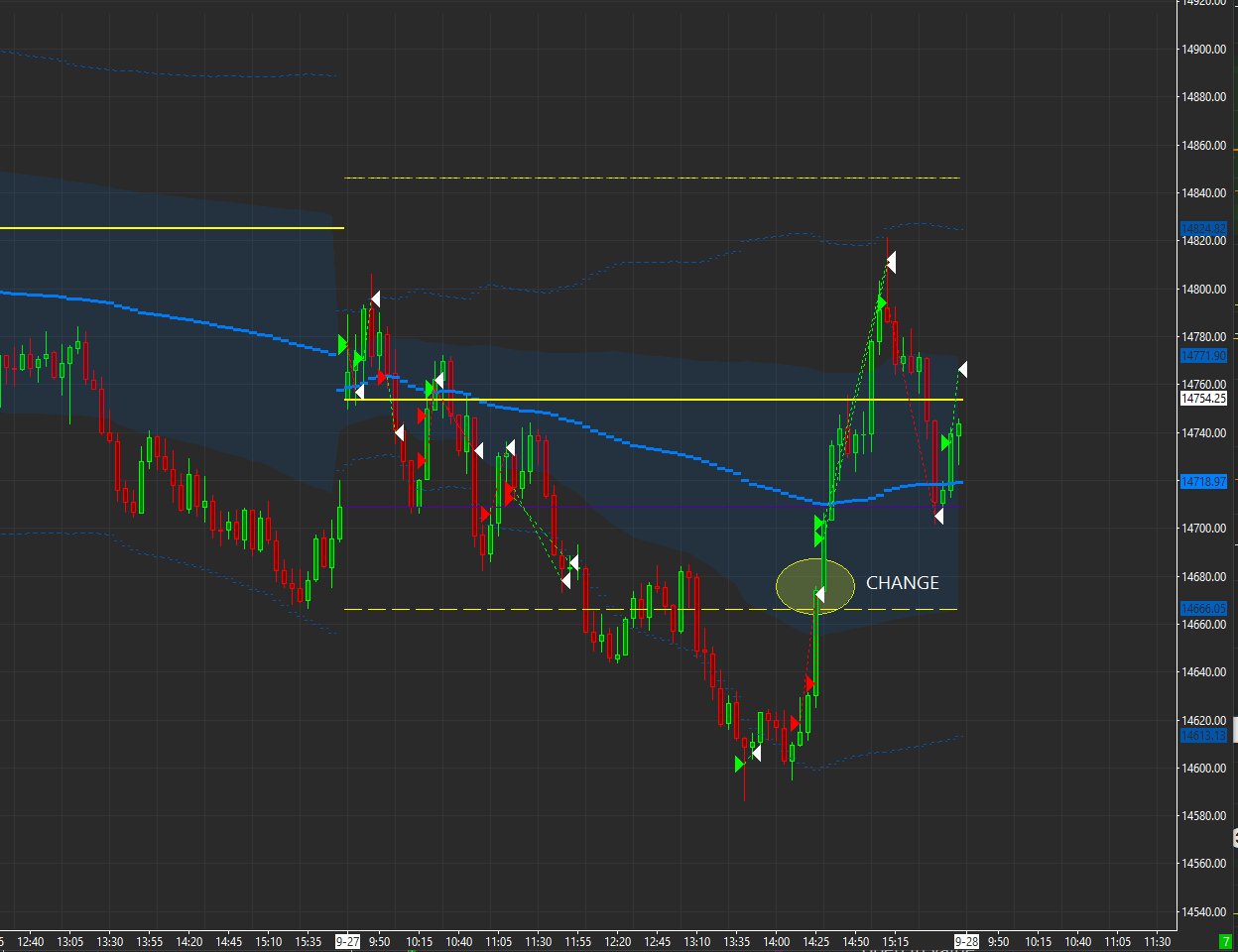
Task: Click the blue 14824.82 price marker
Action: (x=1203, y=228)
